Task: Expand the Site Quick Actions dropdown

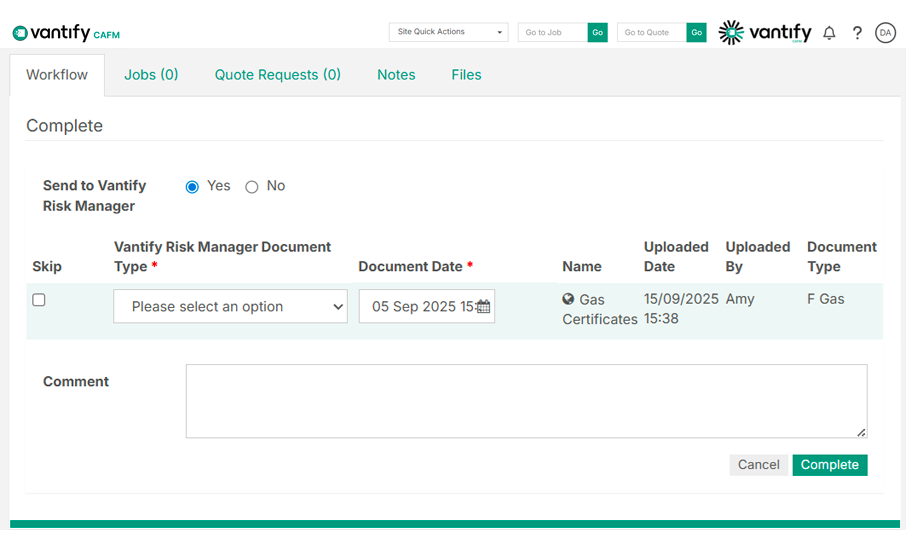Action: coord(448,32)
